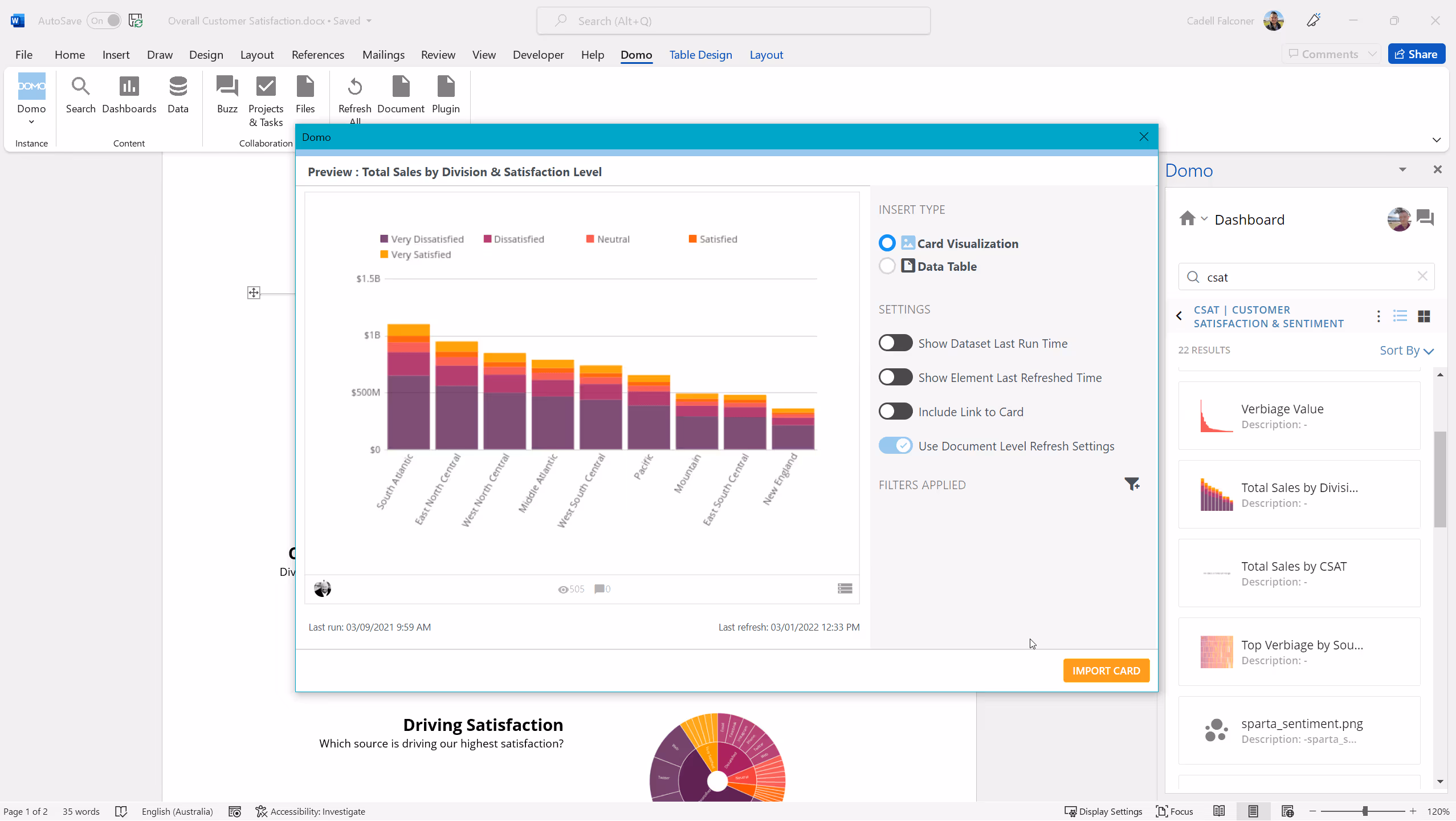Switch results to grid view
This screenshot has width=1456, height=821.
tap(1424, 316)
